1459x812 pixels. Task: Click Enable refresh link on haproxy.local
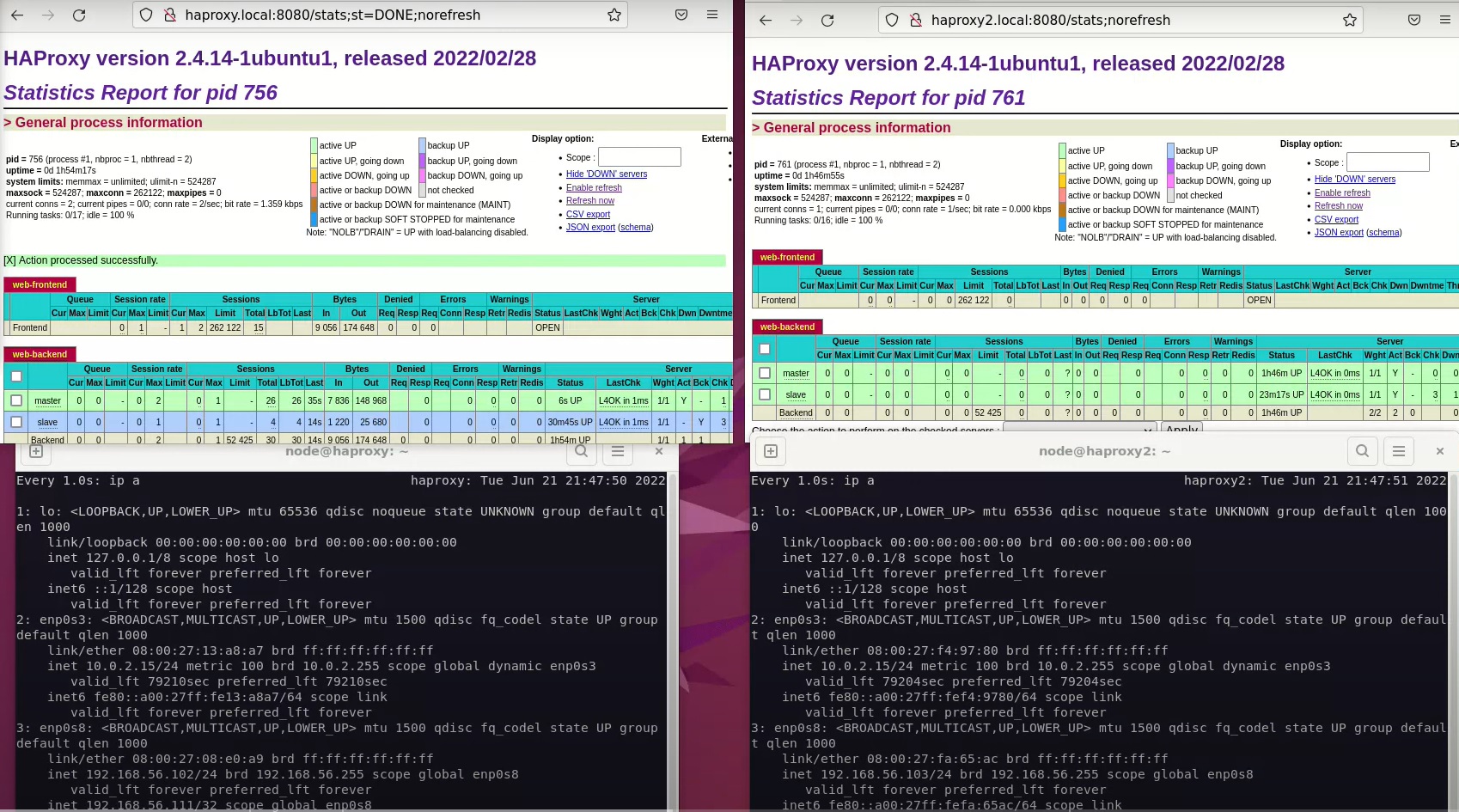click(x=594, y=187)
